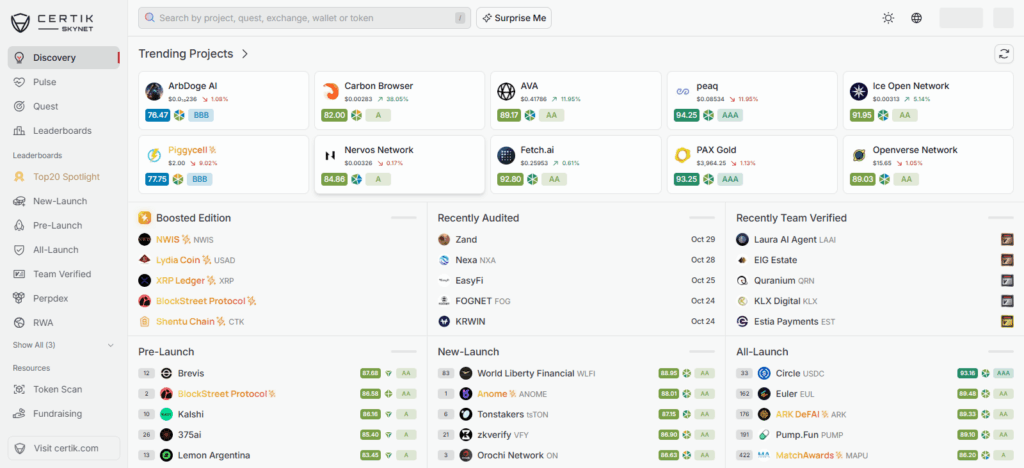Click the PAX Gold AAA rating badge
This screenshot has height=468, width=1024.
tap(730, 179)
